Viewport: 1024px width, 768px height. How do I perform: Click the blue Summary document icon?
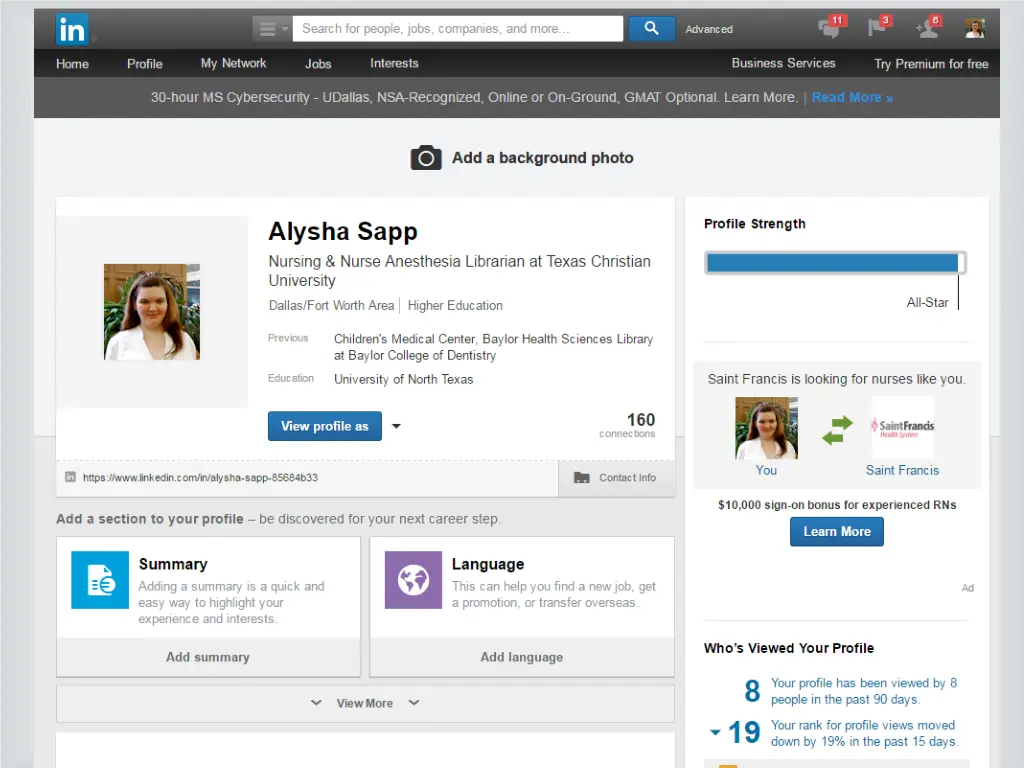click(100, 580)
